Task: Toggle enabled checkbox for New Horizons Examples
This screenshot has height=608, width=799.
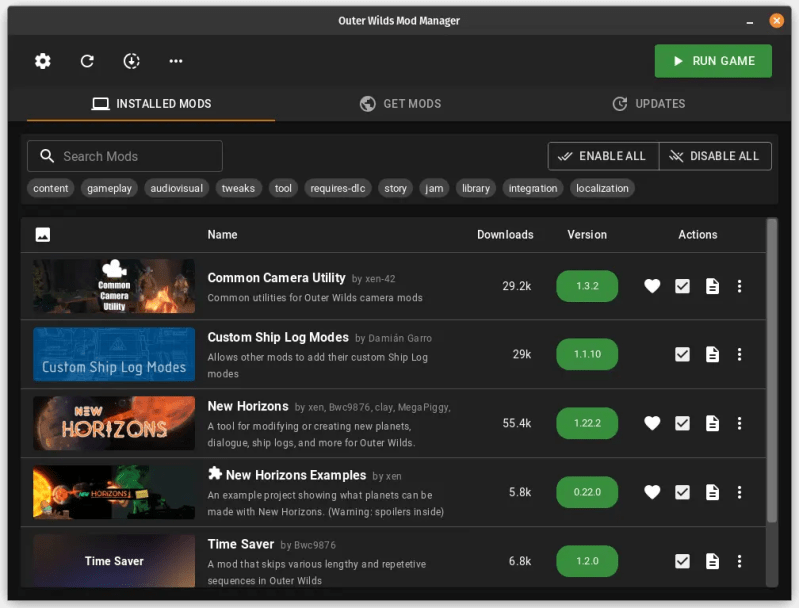Action: coord(682,492)
